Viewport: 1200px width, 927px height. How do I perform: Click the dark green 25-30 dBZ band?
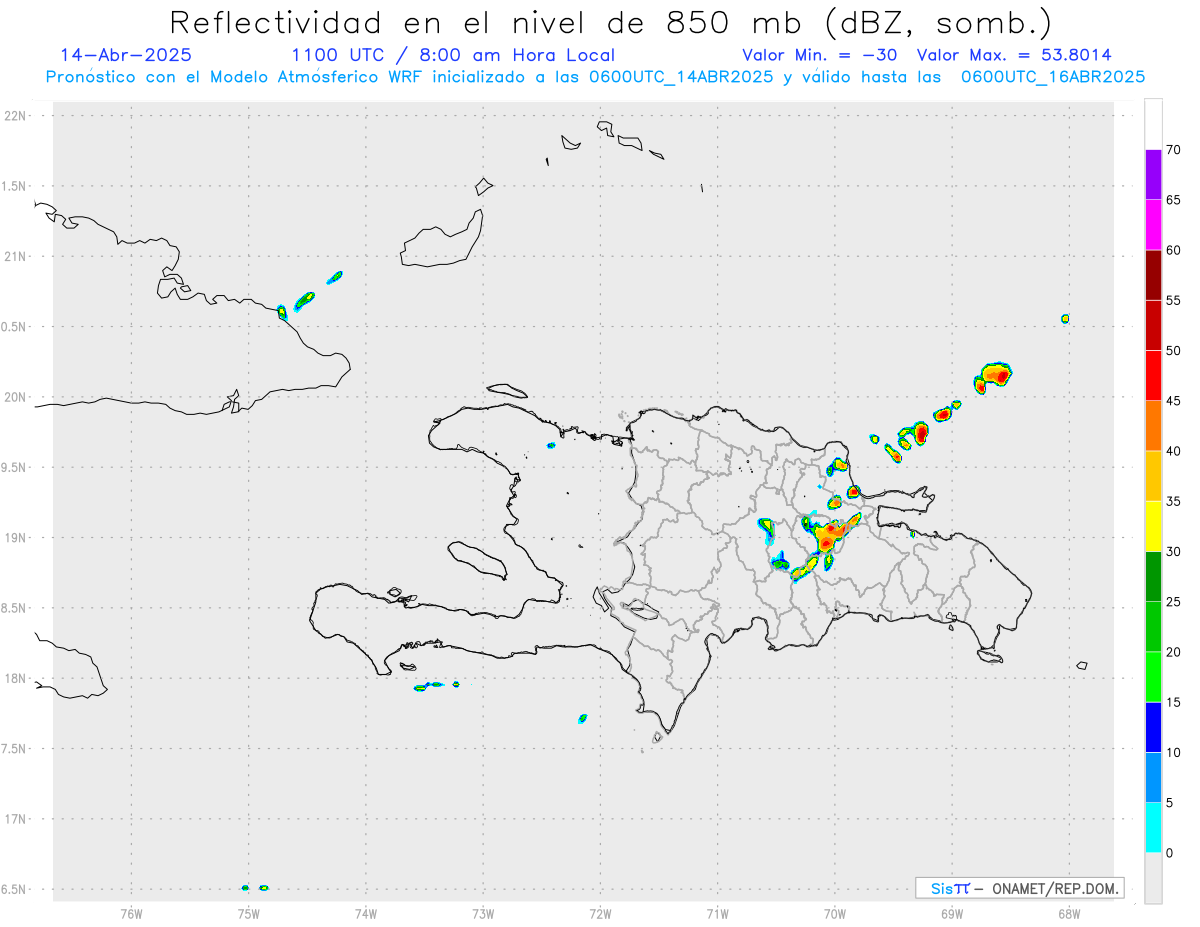click(1153, 576)
